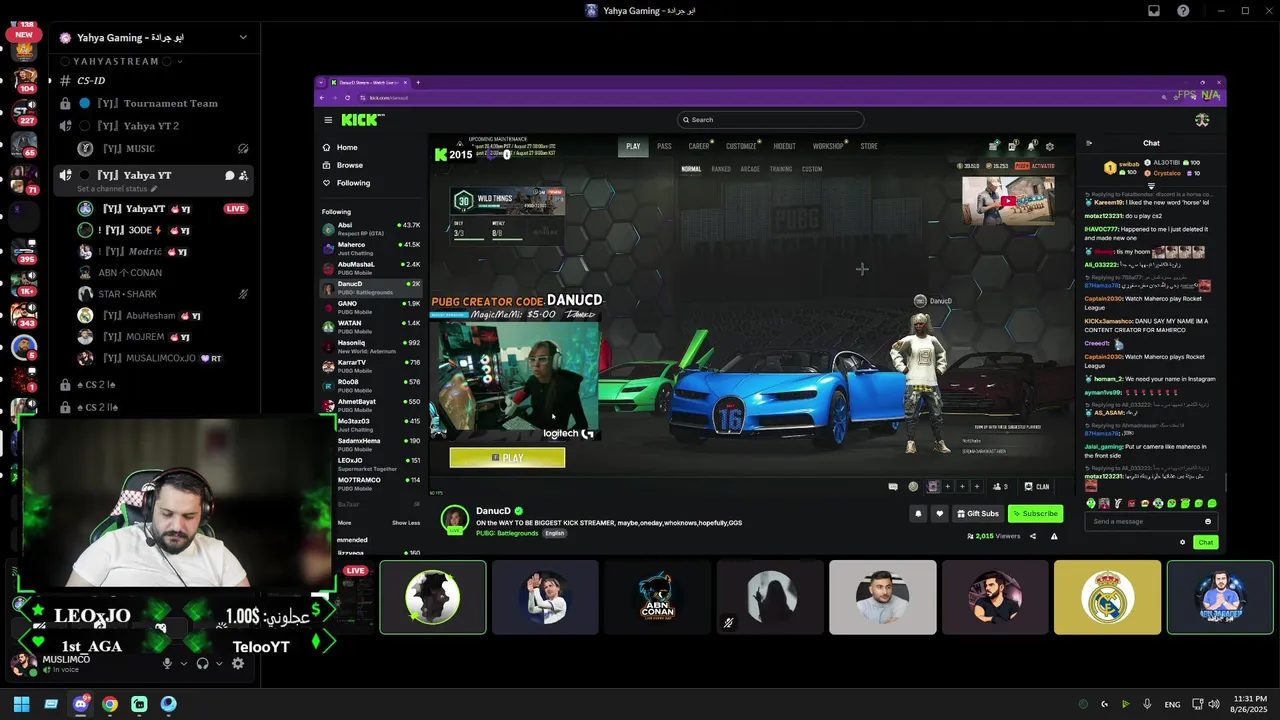
Task: Select the ABN CONAN participant tile
Action: [657, 597]
